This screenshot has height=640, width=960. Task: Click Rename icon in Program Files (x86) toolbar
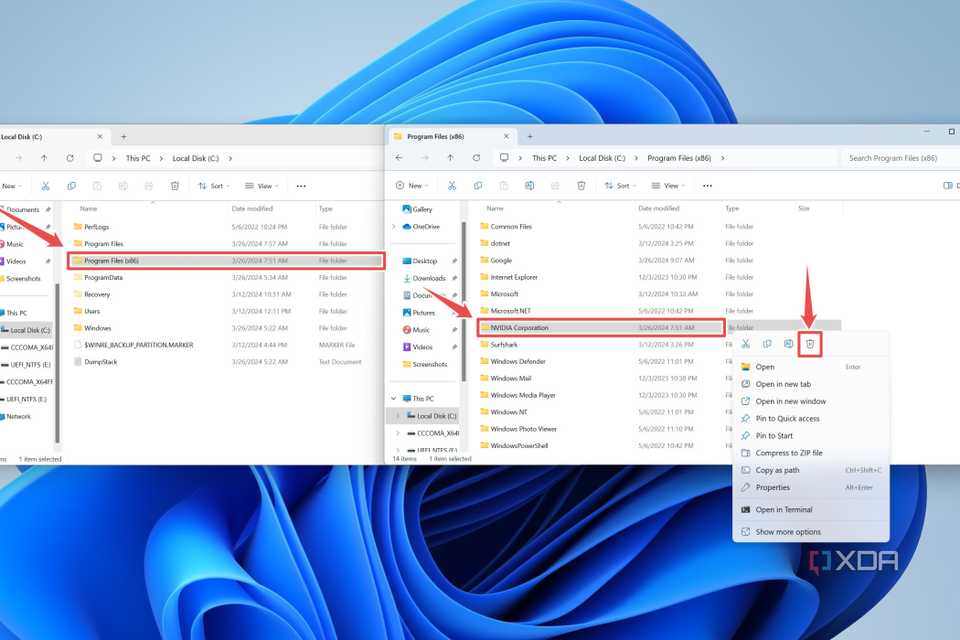530,186
